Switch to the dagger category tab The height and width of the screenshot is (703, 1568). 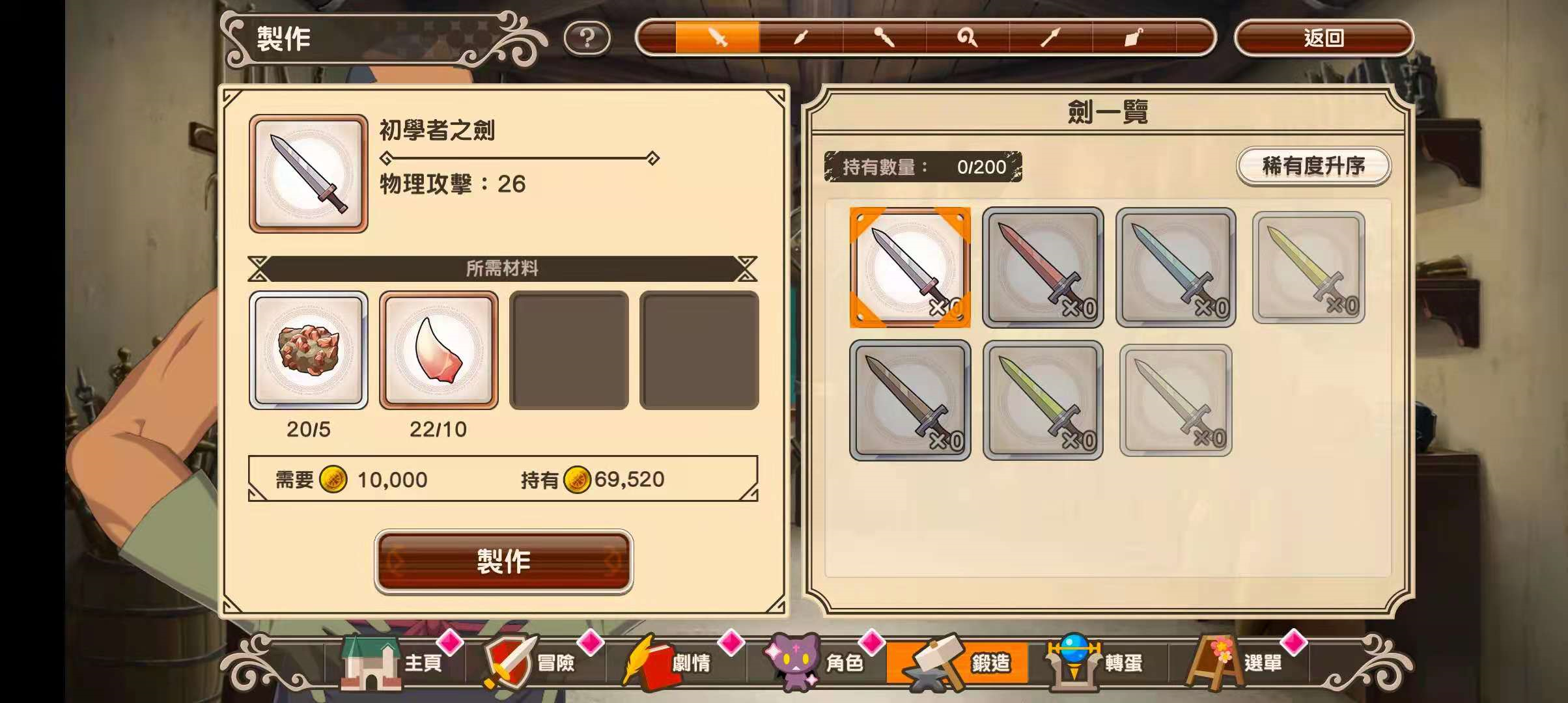pos(801,37)
